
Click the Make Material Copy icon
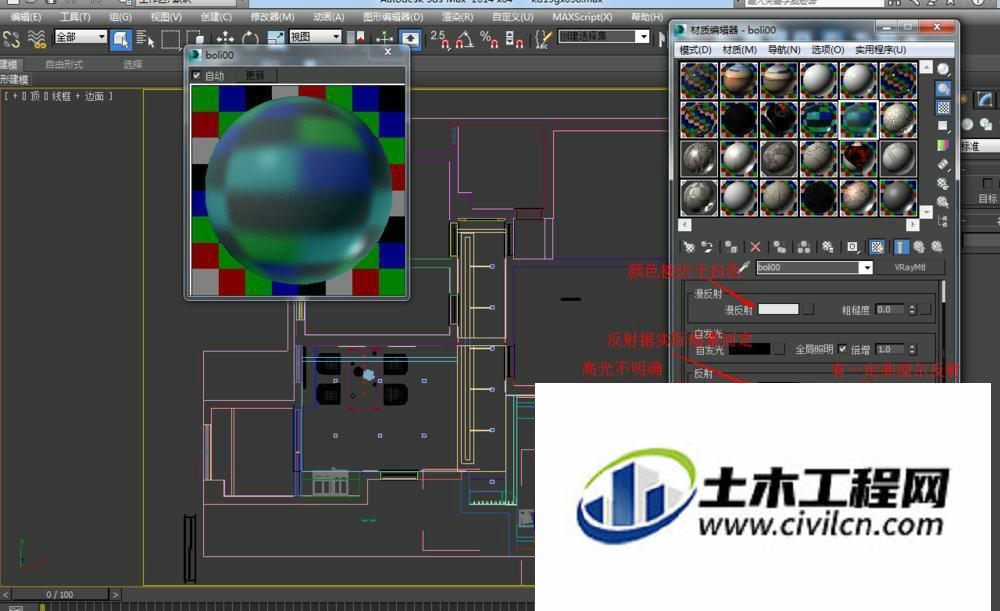coord(779,247)
